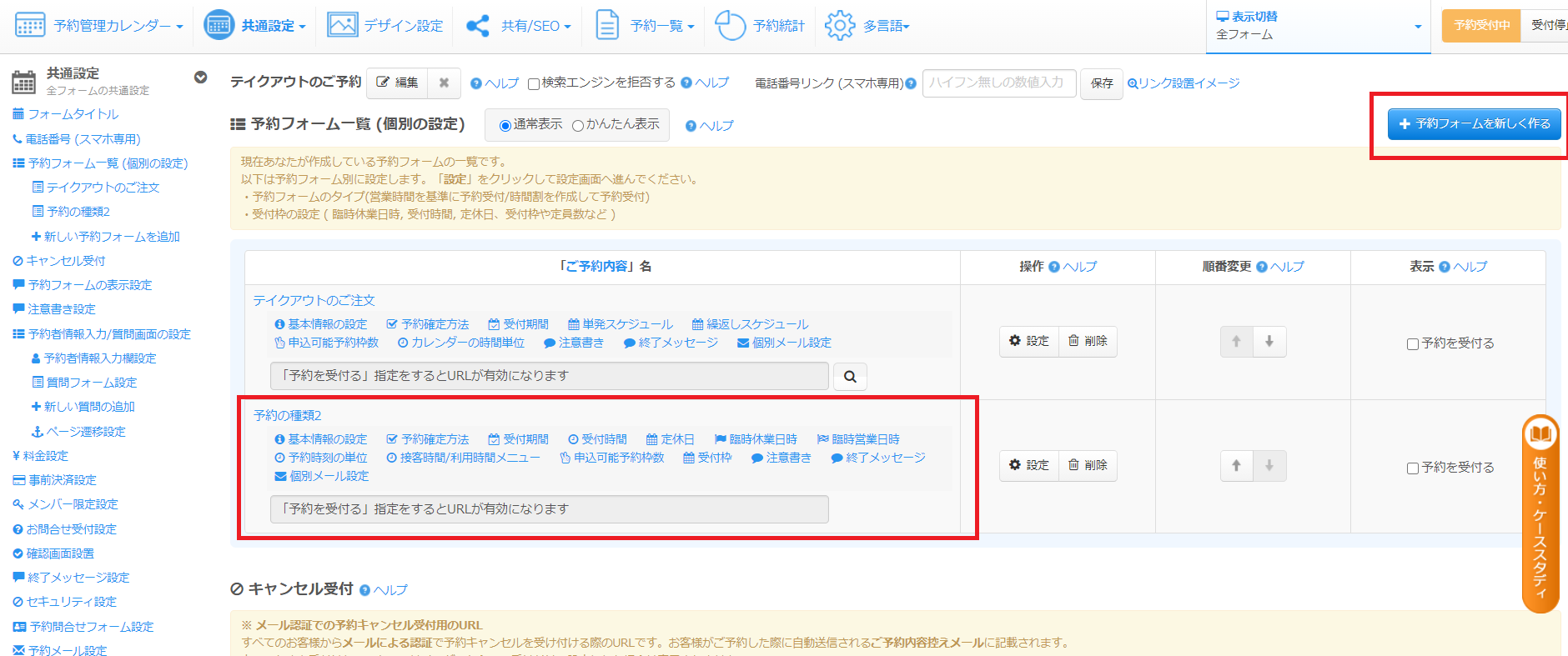The width and height of the screenshot is (1568, 656).
Task: Enable 予約を受付る for テイクアウトのご注文
Action: click(1413, 344)
